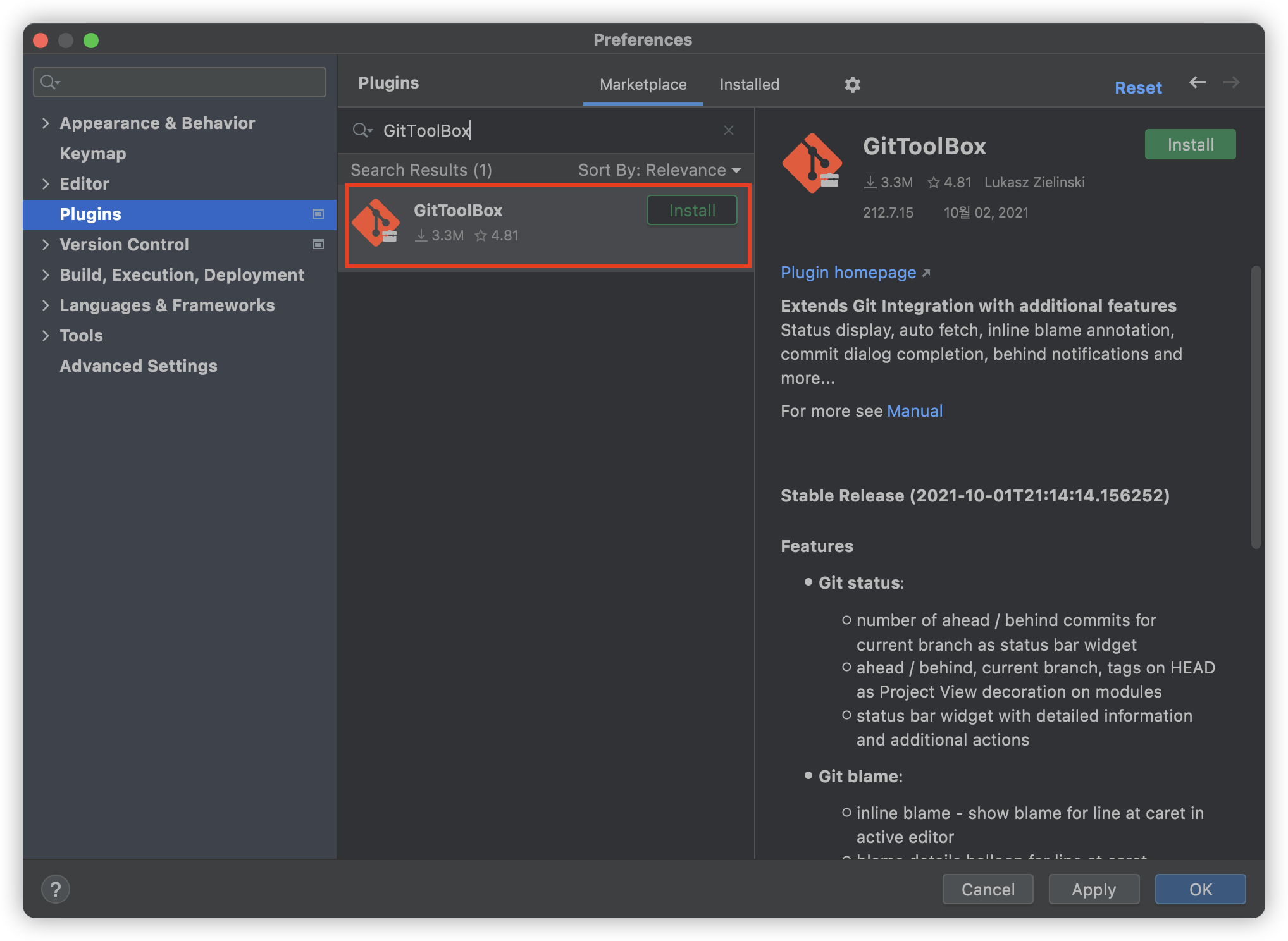
Task: Expand Languages & Frameworks section
Action: tap(46, 305)
